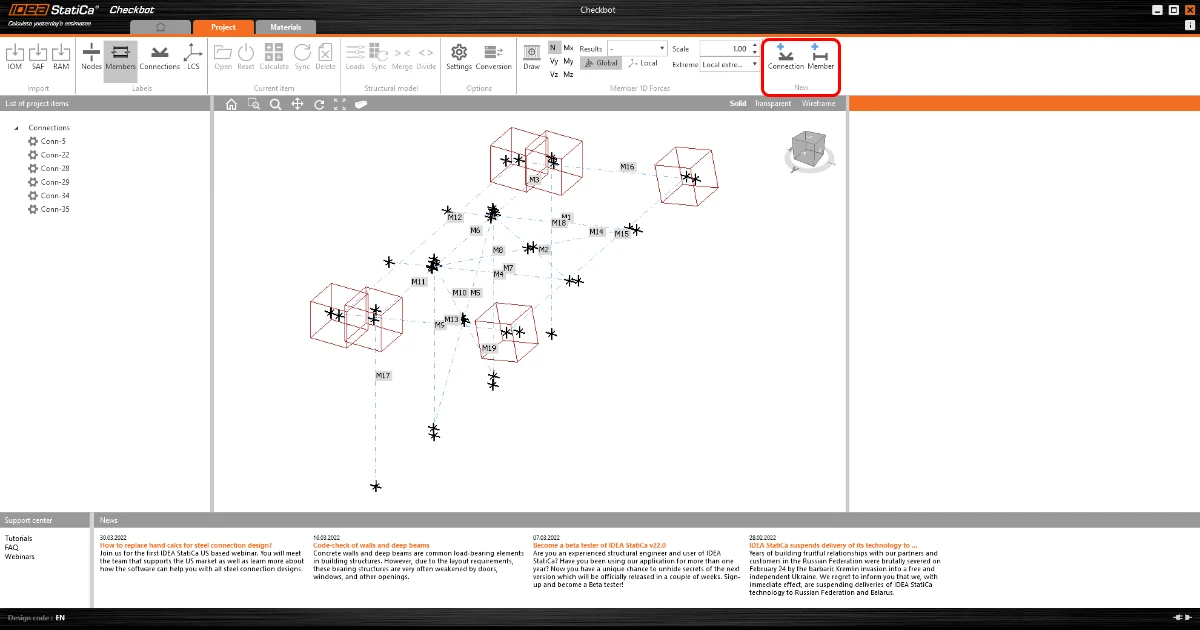
Task: Open the home tab with house icon
Action: (160, 27)
